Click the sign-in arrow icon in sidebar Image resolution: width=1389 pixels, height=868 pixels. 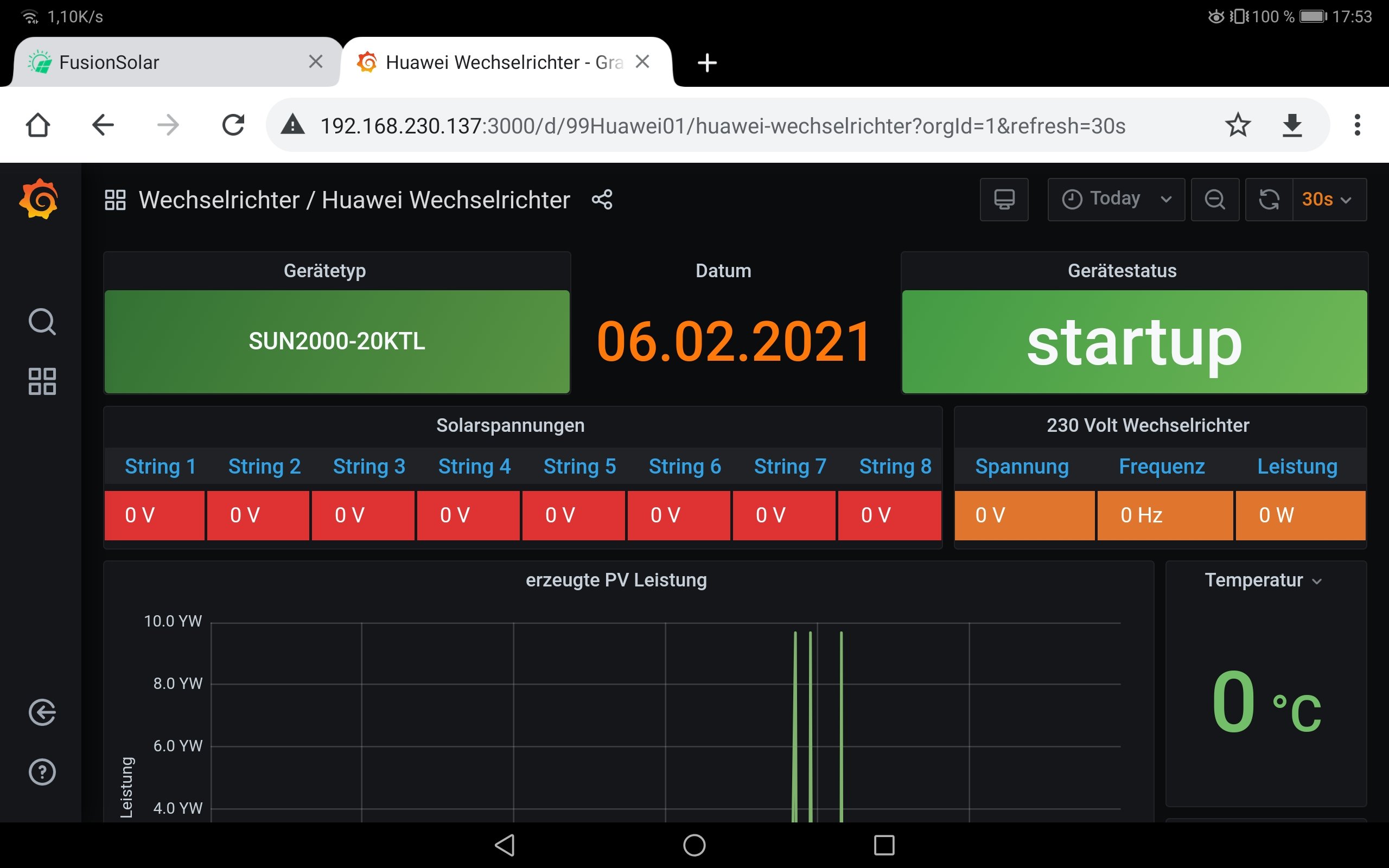(42, 712)
